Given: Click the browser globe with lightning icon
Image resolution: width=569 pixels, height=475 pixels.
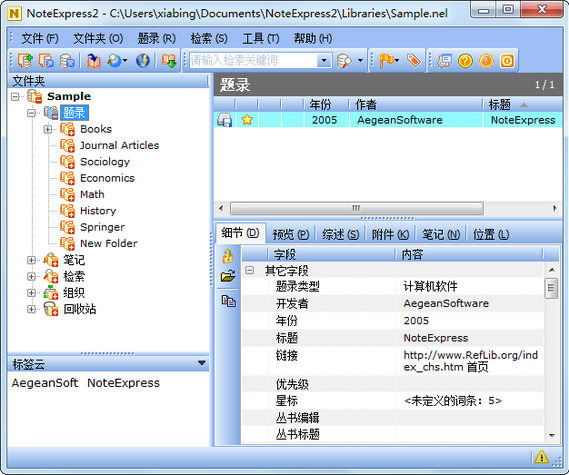Looking at the screenshot, I should [x=143, y=61].
